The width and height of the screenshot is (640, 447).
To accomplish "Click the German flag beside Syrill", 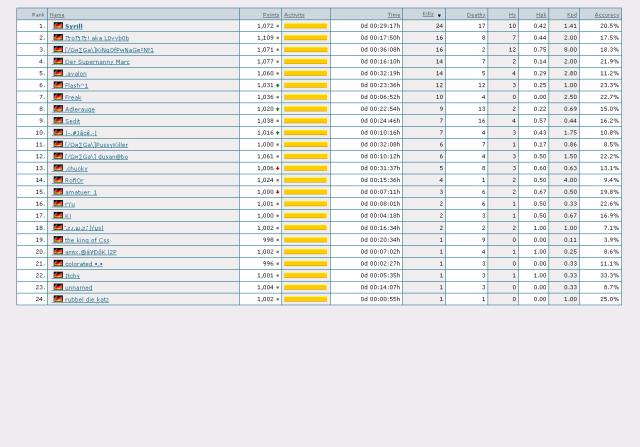I will click(x=58, y=26).
